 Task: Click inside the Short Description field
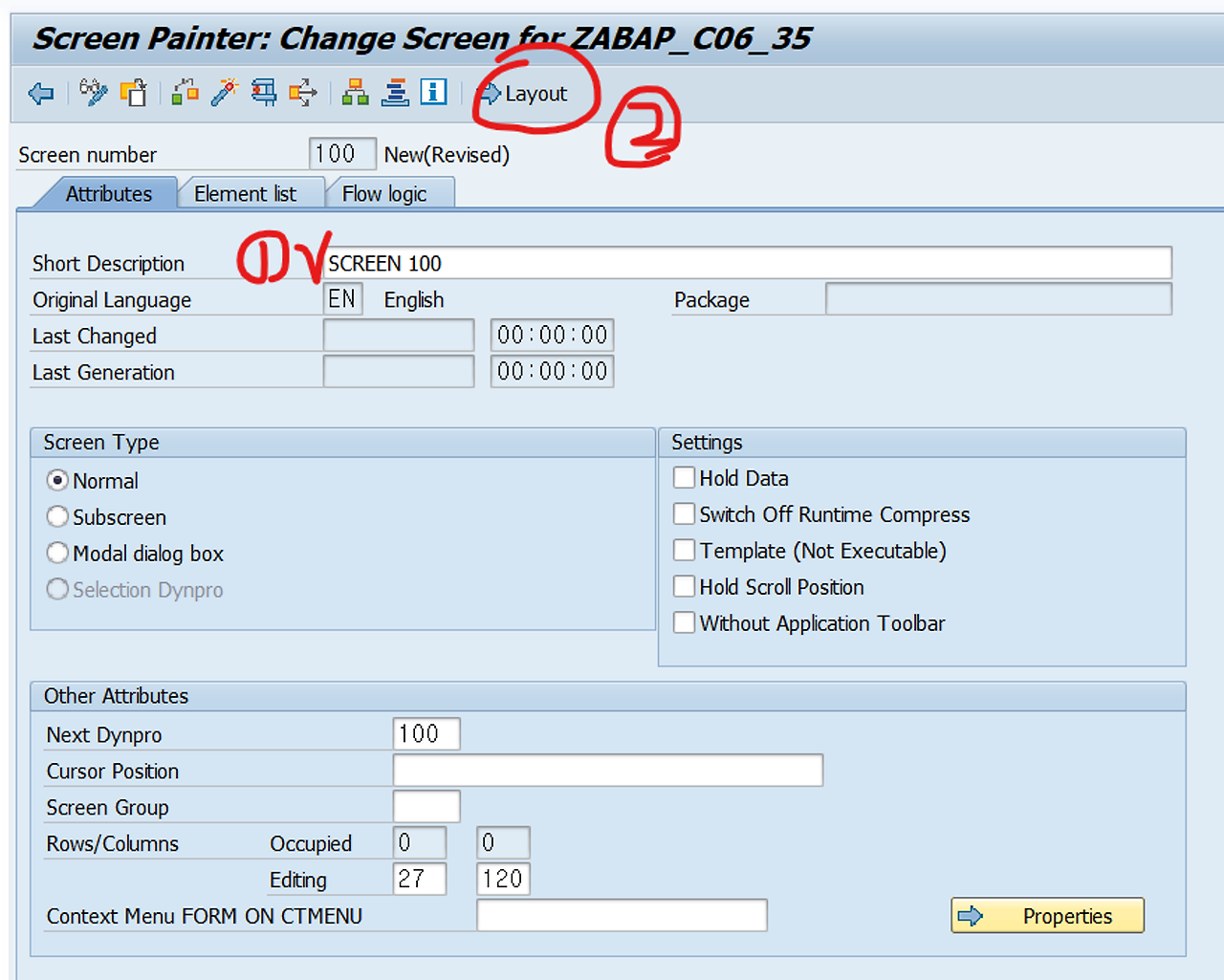coord(669,263)
